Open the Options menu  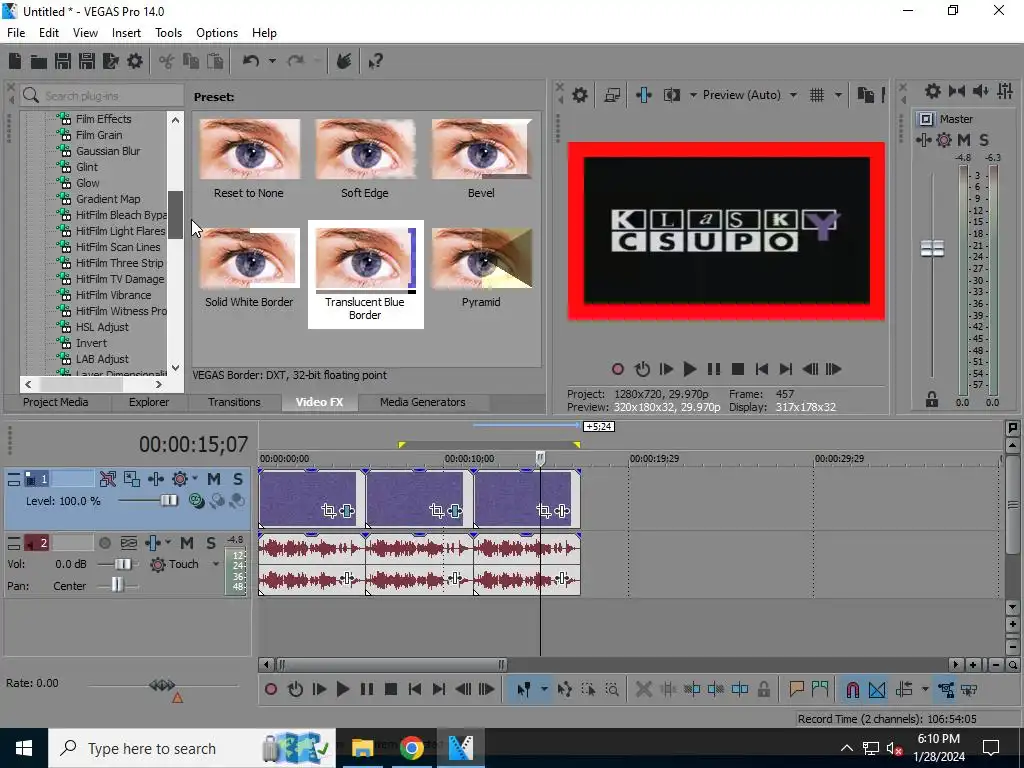pos(217,33)
